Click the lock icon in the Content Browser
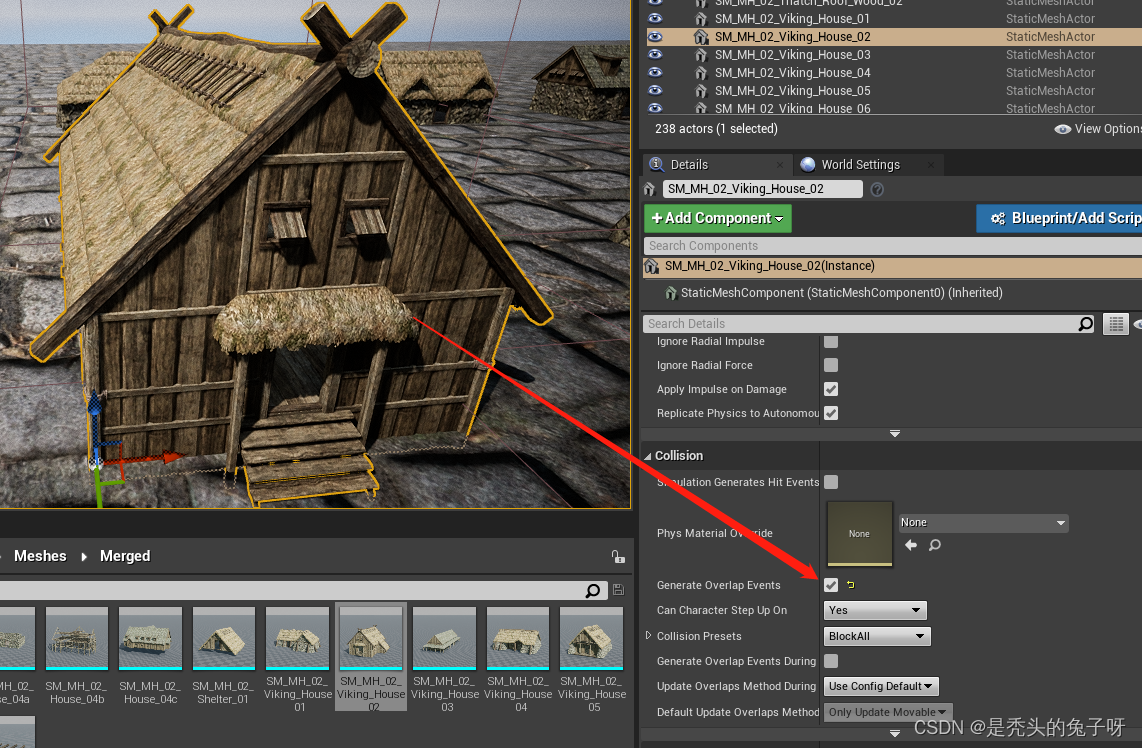Image resolution: width=1142 pixels, height=748 pixels. click(x=618, y=556)
